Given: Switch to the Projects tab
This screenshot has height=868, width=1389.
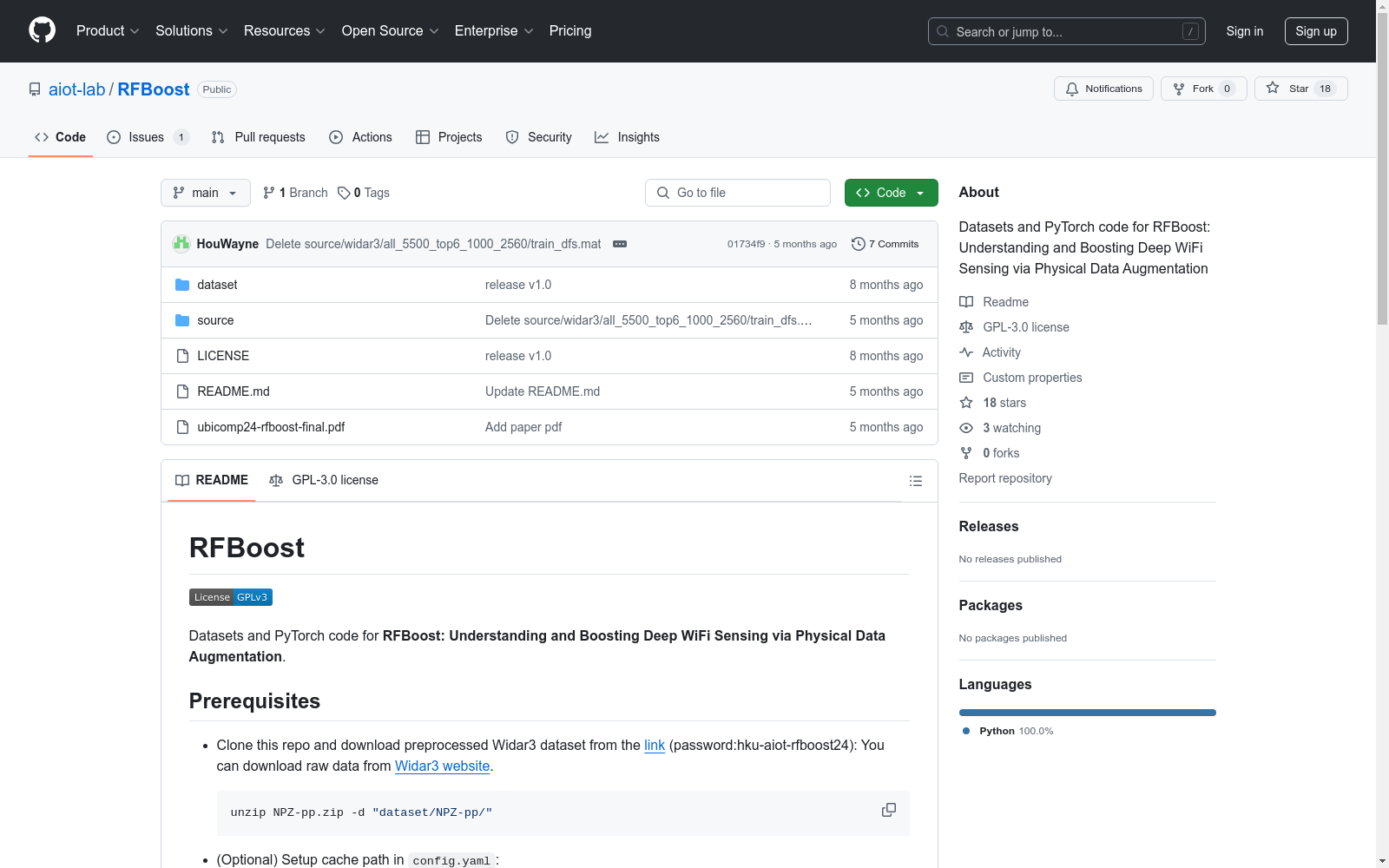Looking at the screenshot, I should click(x=449, y=137).
